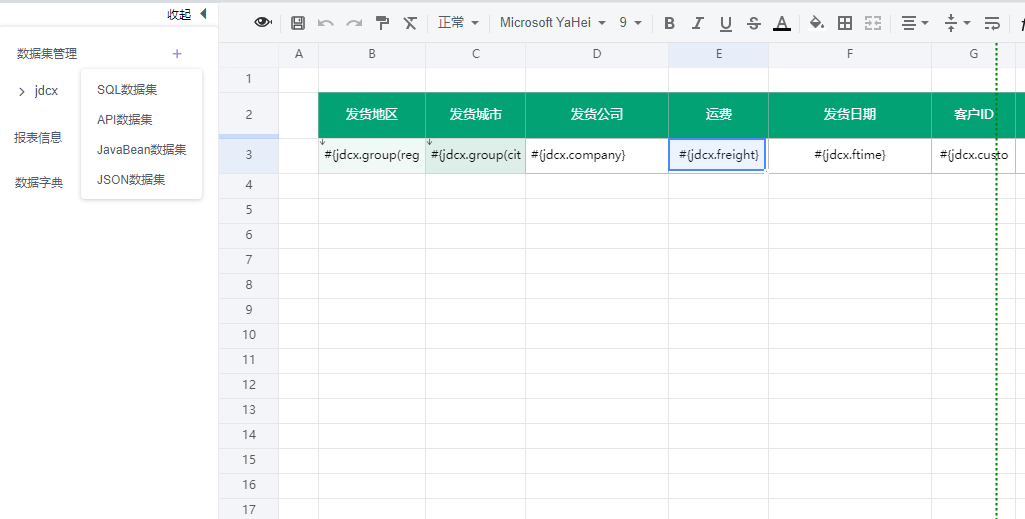
Task: Open the font size 9 dropdown
Action: click(630, 23)
